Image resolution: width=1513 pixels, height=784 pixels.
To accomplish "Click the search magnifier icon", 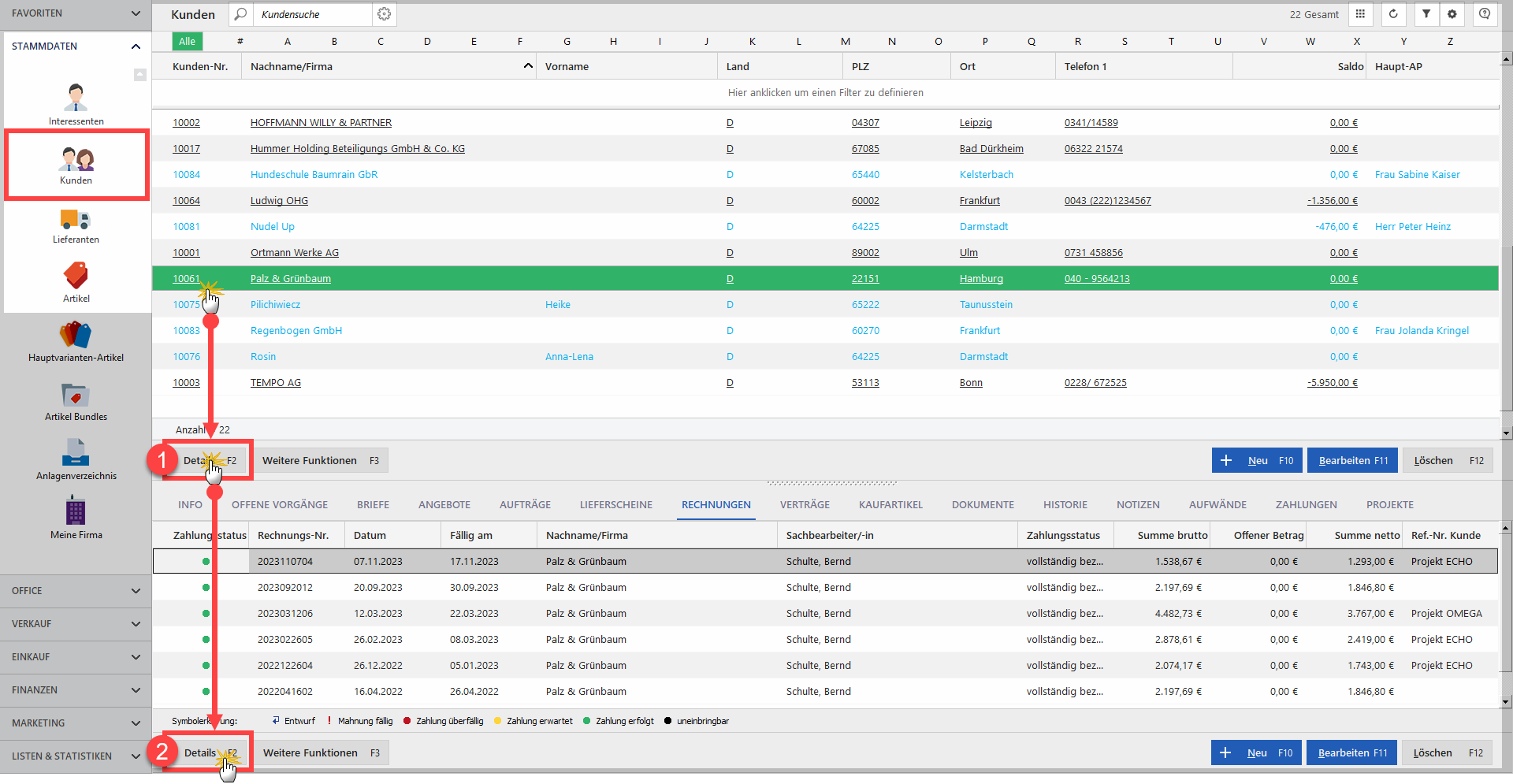I will [x=241, y=14].
